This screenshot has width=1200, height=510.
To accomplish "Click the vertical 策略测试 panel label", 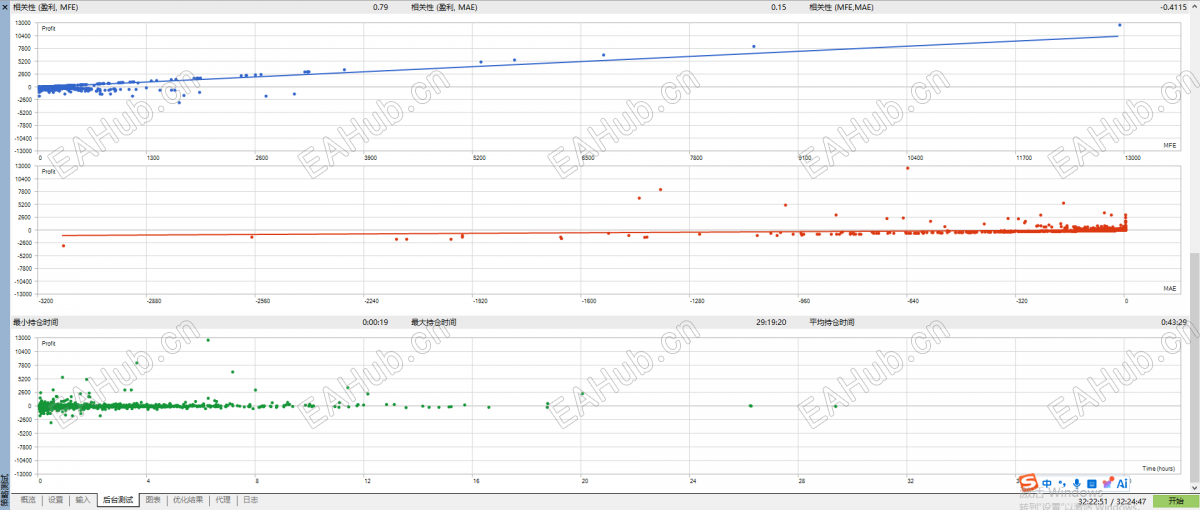I will tap(5, 488).
